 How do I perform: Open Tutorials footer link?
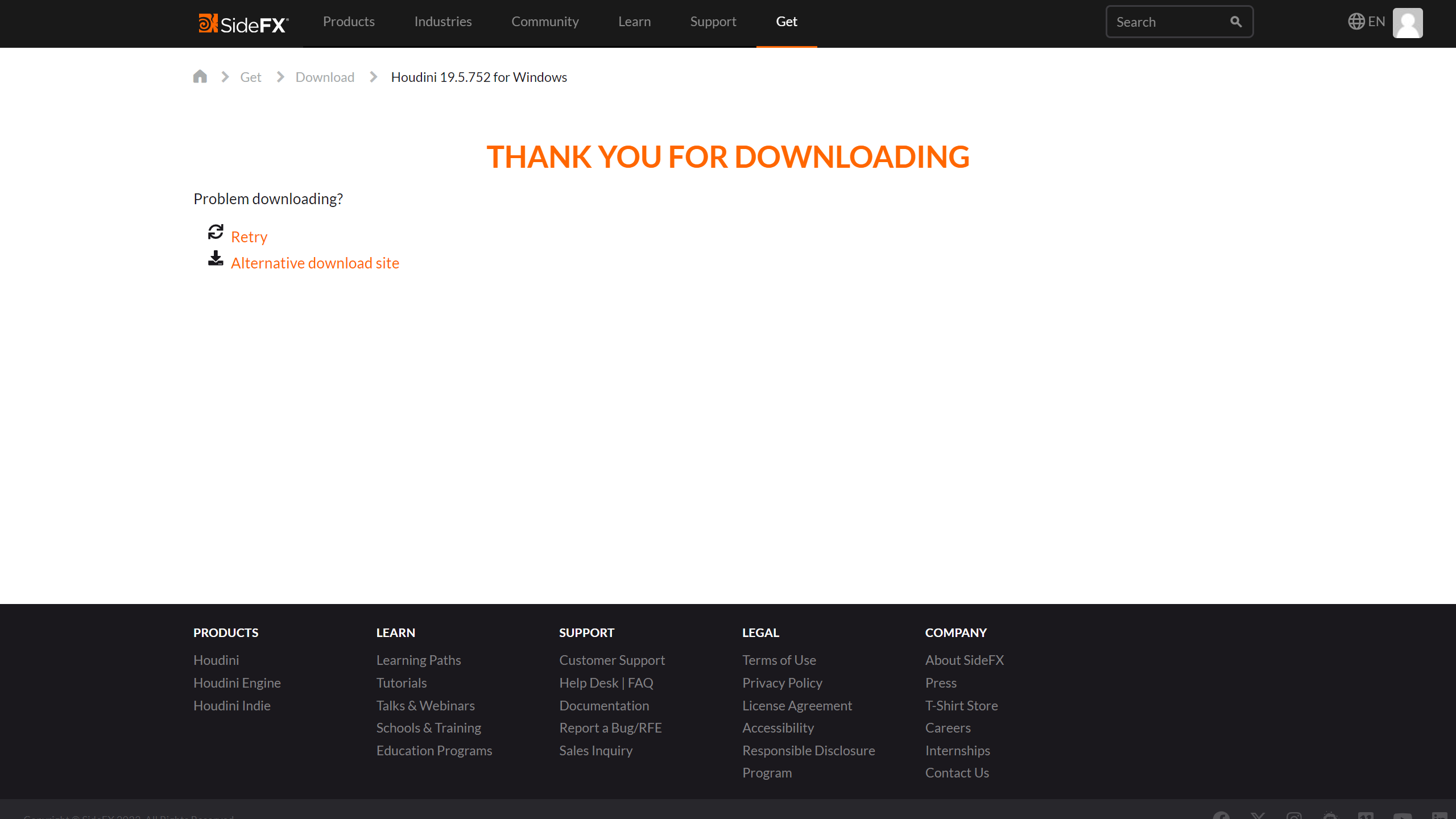[402, 682]
